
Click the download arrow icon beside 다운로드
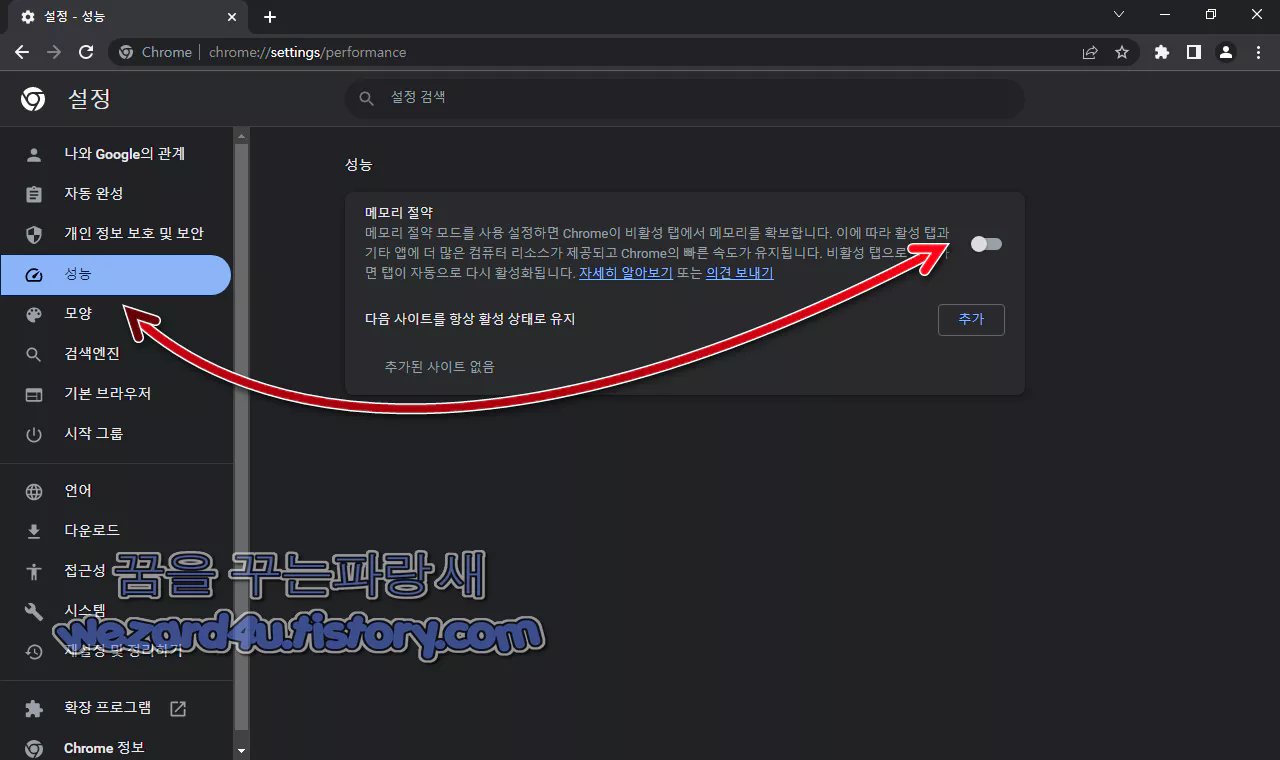(x=34, y=531)
